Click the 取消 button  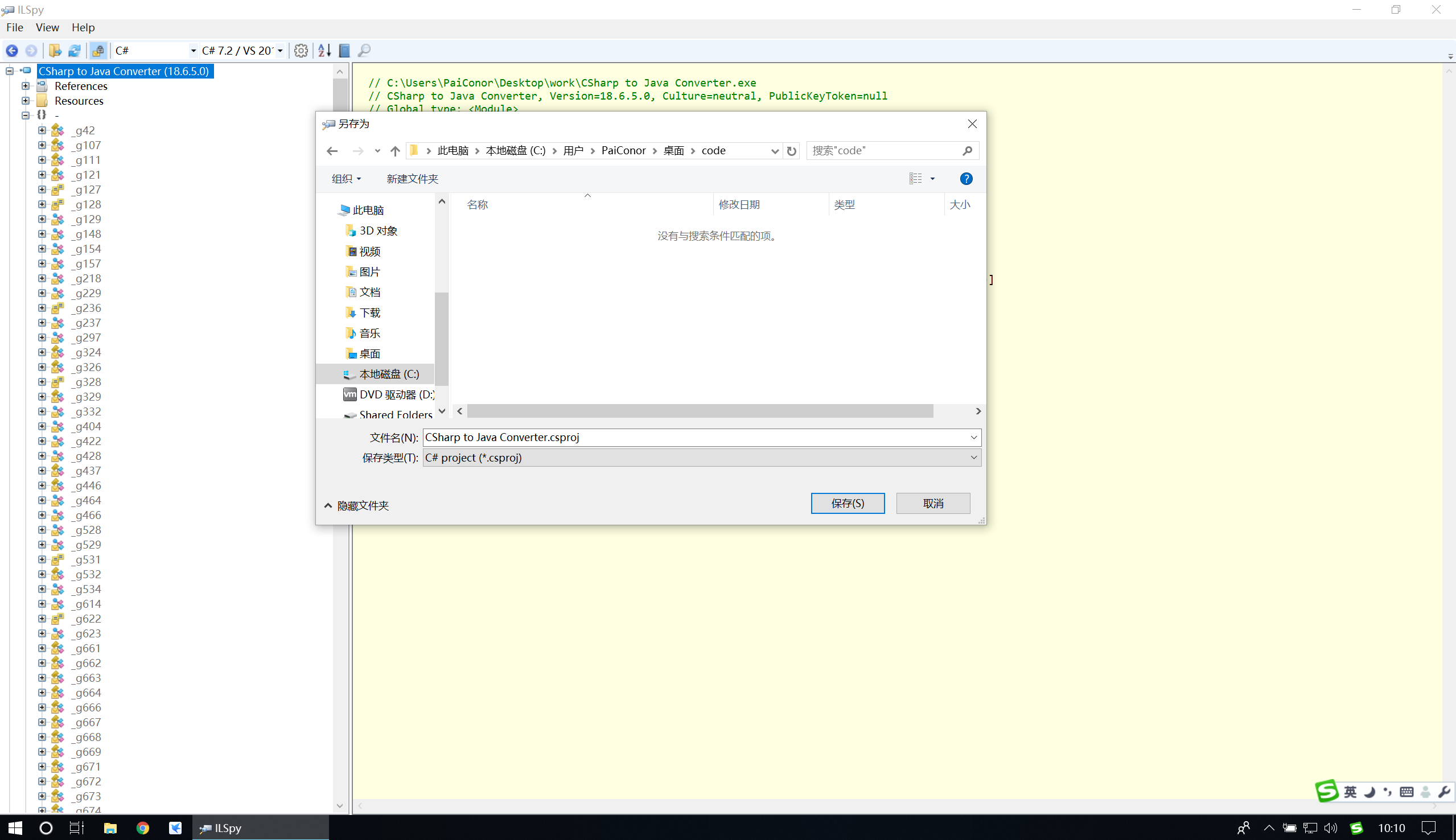(933, 504)
